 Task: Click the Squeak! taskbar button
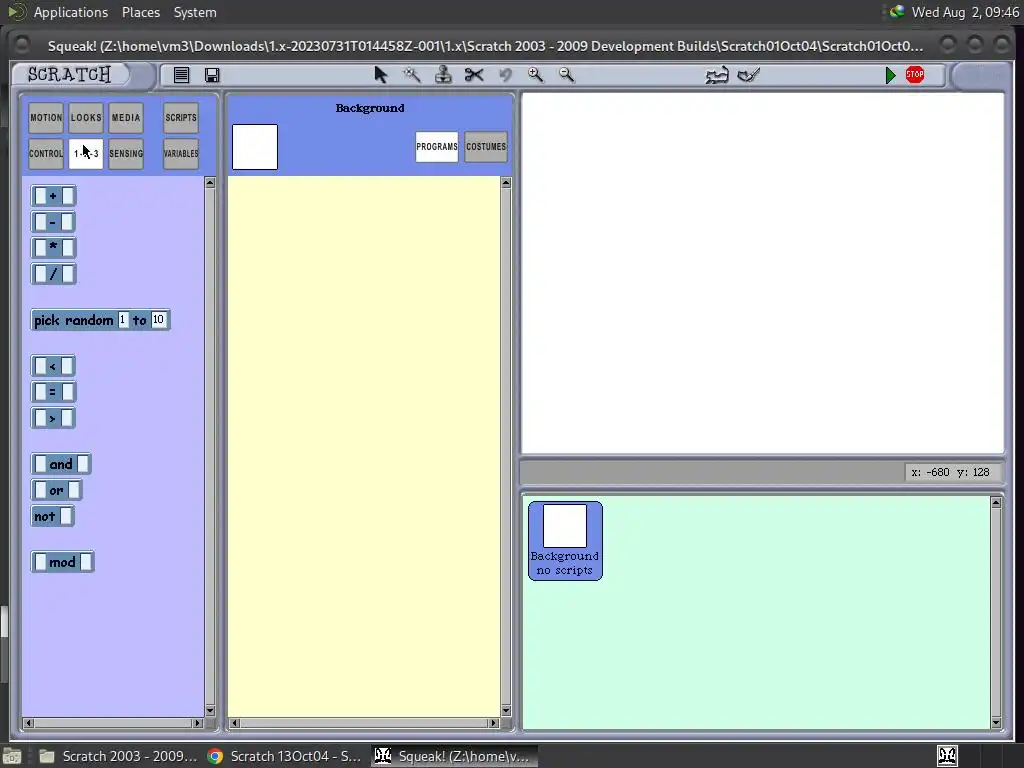coord(455,756)
